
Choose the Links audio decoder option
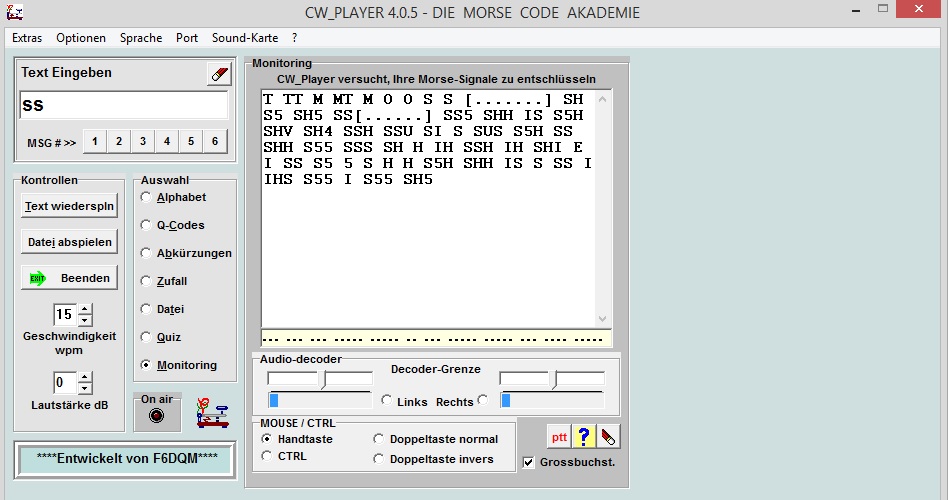coord(387,401)
